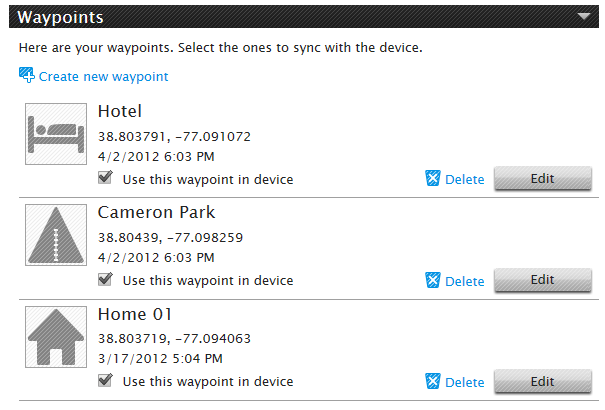Click the delete icon for Cameron Park
Image resolution: width=605 pixels, height=410 pixels.
tap(433, 280)
